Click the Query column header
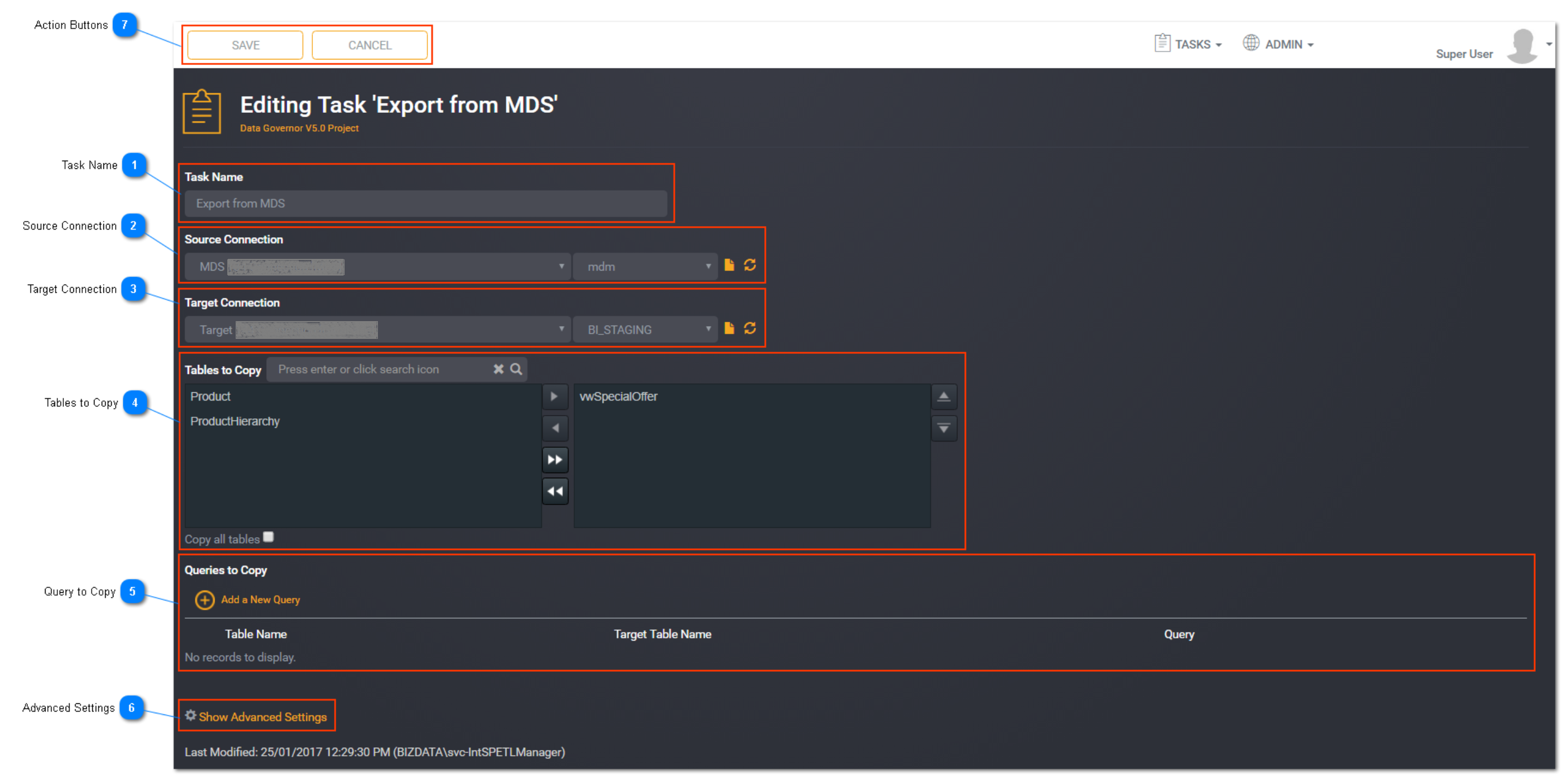This screenshot has width=1568, height=780. 1179,634
